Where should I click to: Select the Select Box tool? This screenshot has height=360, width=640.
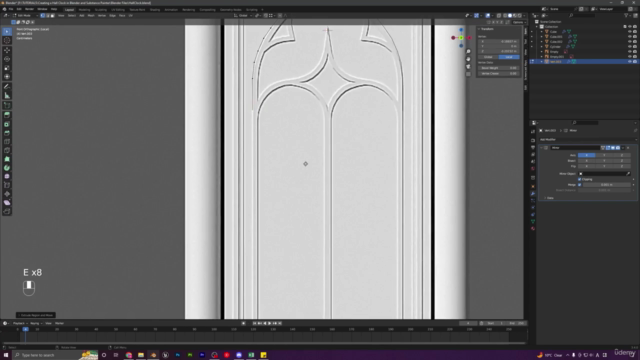7,31
